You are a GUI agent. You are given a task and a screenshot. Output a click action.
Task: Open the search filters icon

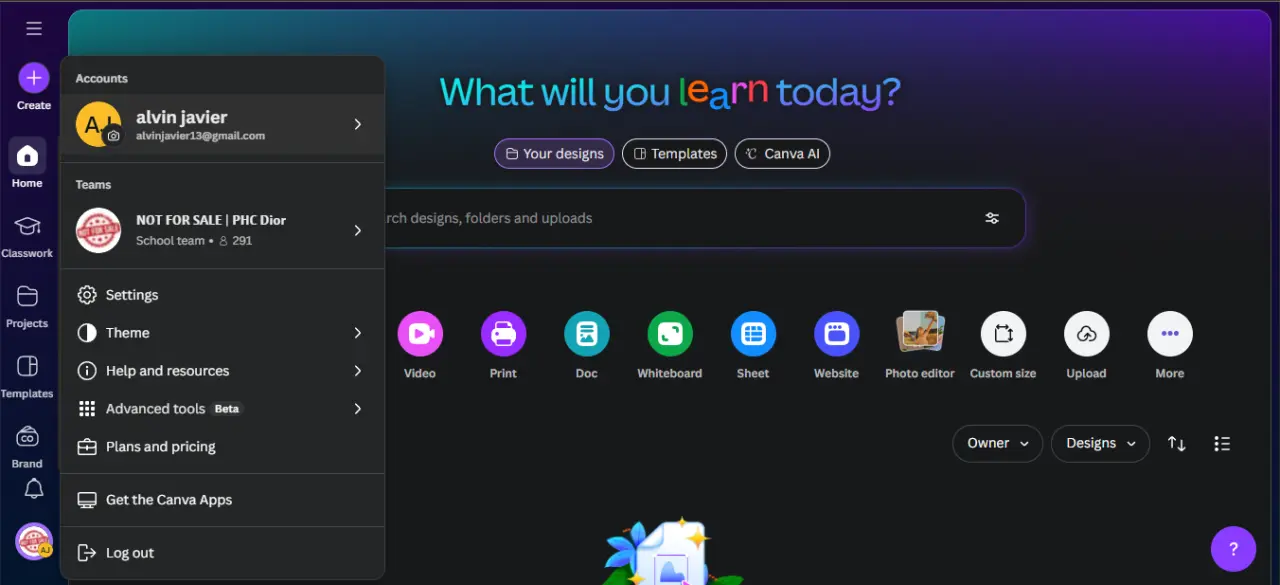pos(992,218)
